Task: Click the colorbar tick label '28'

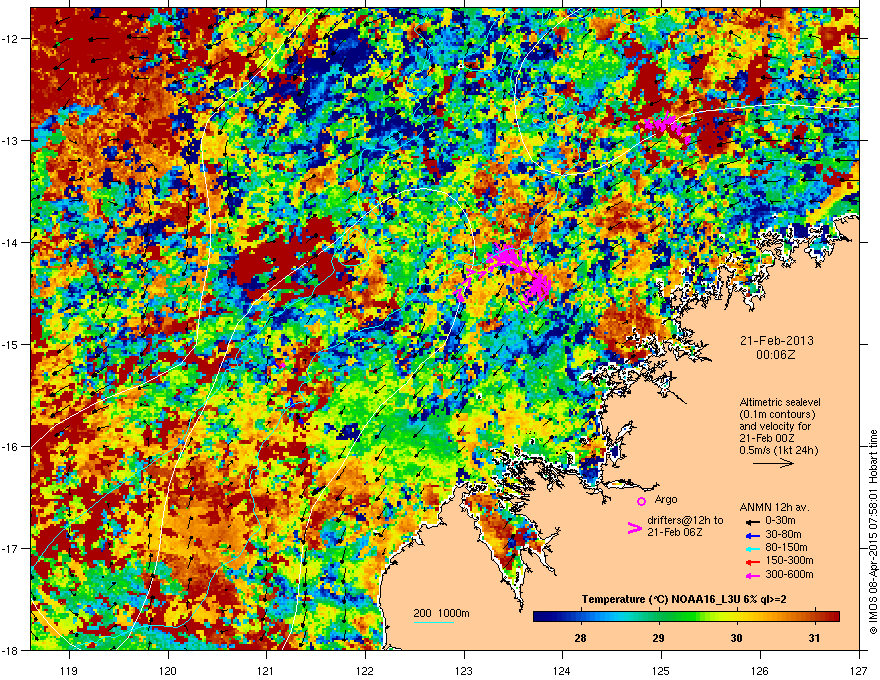Action: [x=580, y=638]
